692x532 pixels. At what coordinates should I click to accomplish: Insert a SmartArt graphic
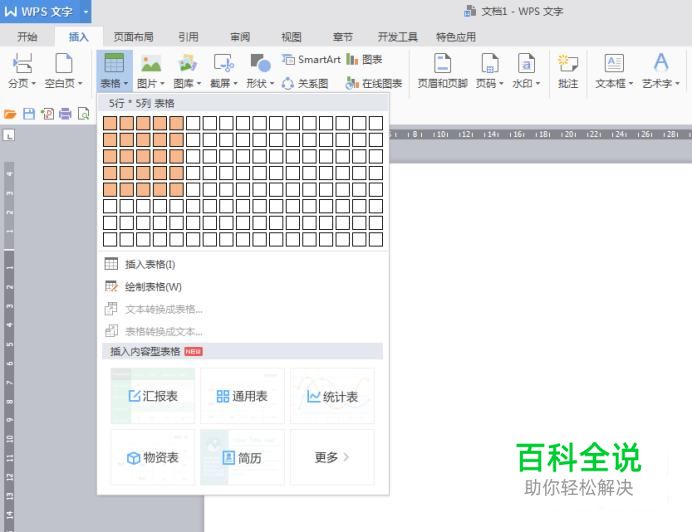(x=311, y=59)
